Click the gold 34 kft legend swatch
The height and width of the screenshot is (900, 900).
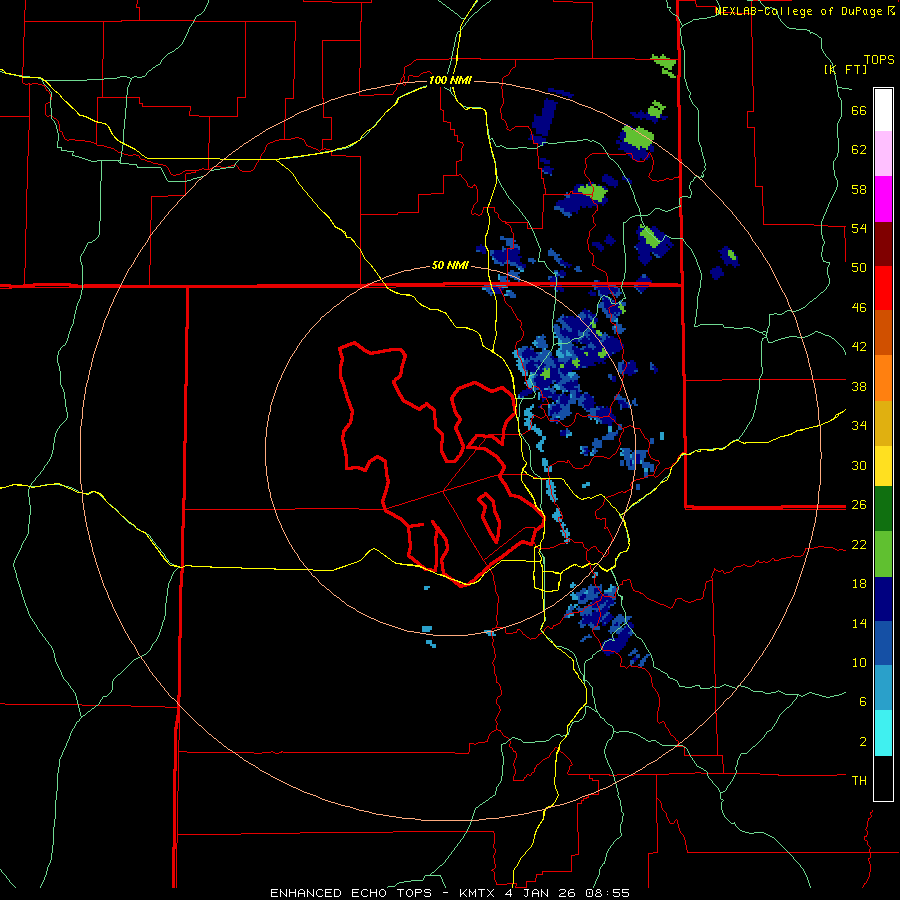click(883, 423)
